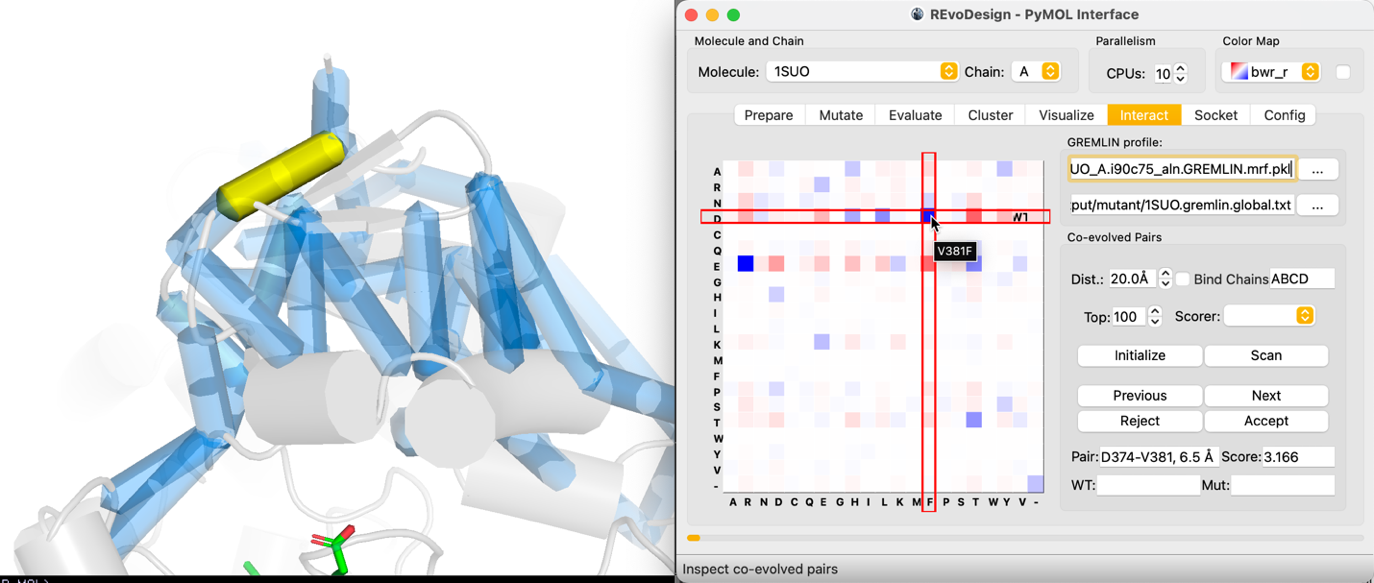Screen dimensions: 1374x583
Task: Click the dark blue cell in row E
Action: (745, 263)
